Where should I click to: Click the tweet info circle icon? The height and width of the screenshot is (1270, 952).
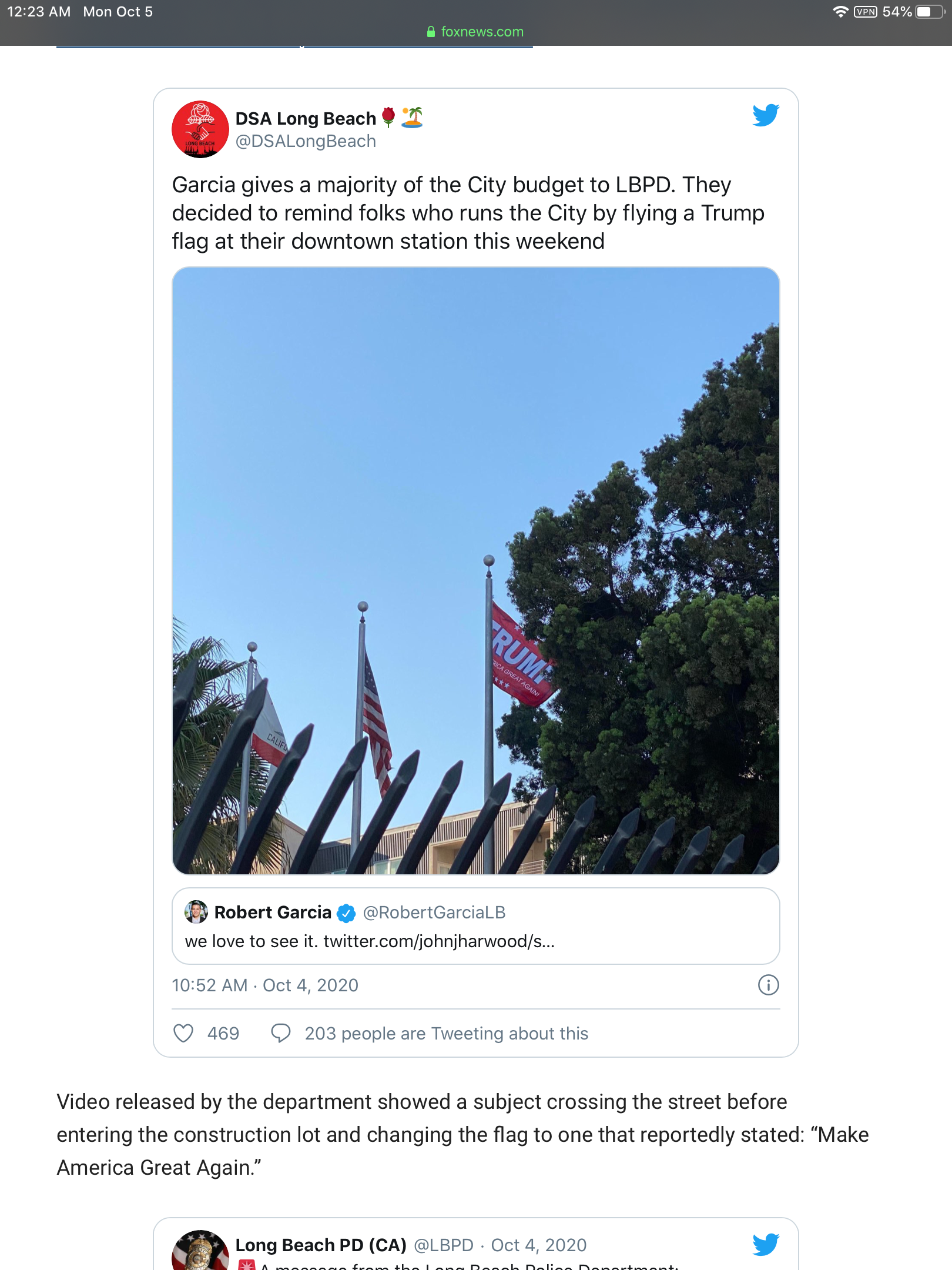768,985
